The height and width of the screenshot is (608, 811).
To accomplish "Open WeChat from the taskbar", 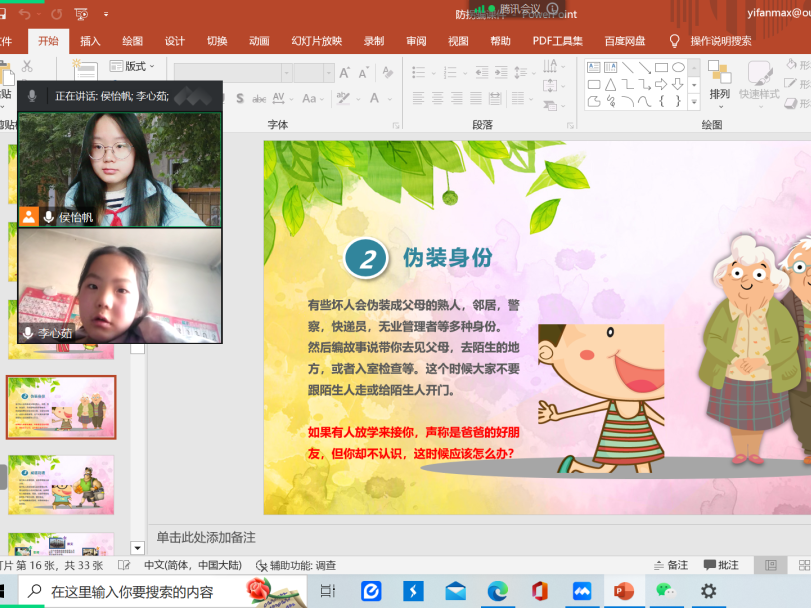I will [x=666, y=591].
